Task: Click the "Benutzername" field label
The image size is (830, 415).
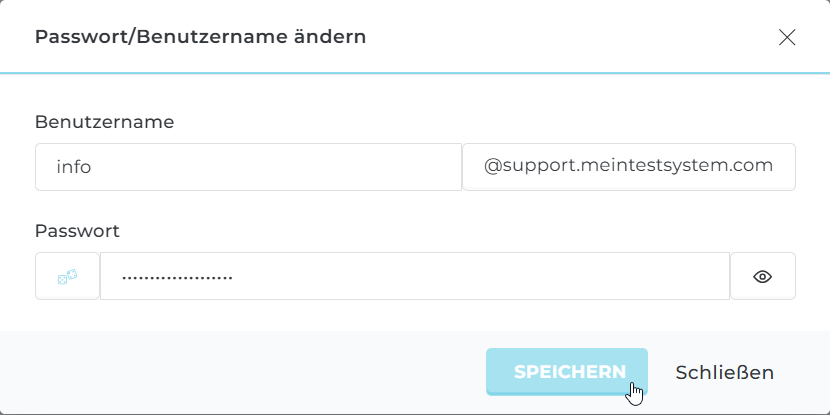Action: click(105, 122)
